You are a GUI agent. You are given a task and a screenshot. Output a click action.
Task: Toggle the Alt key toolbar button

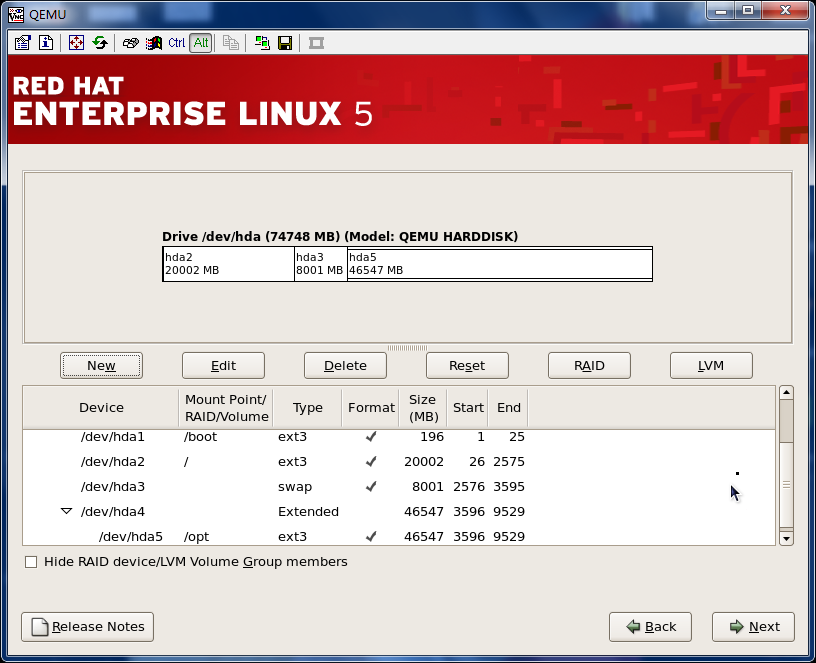coord(201,43)
